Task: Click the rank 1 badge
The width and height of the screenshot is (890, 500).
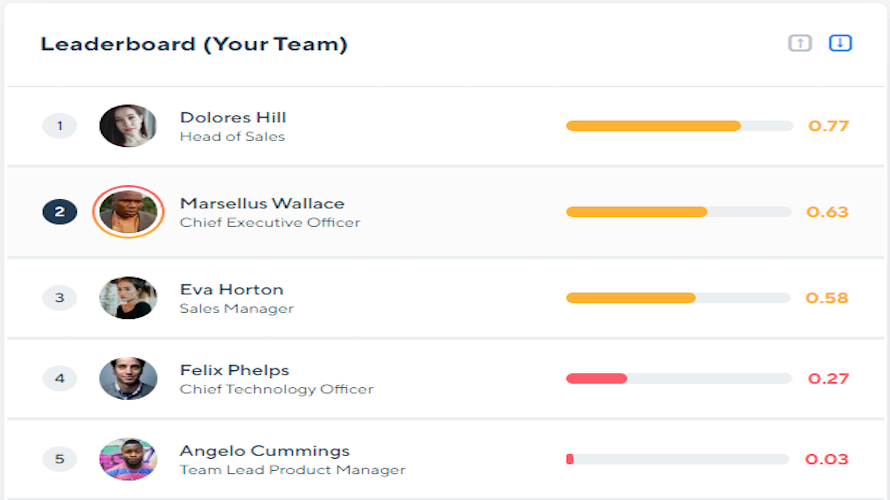Action: (x=60, y=125)
